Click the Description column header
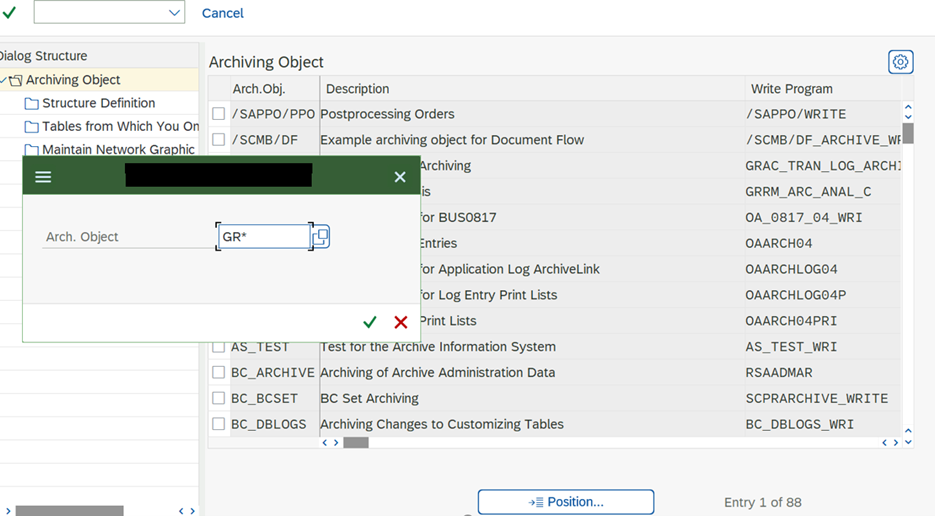 tap(357, 89)
